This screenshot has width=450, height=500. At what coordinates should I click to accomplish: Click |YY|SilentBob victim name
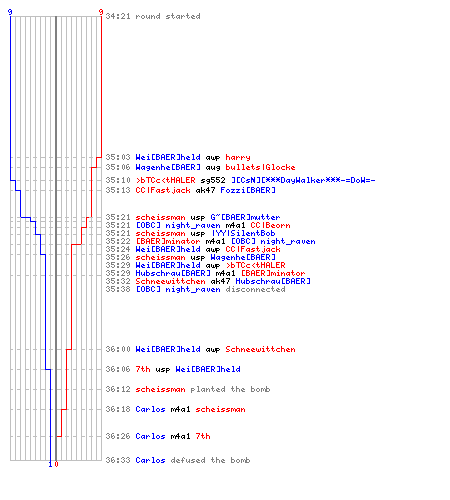243,233
